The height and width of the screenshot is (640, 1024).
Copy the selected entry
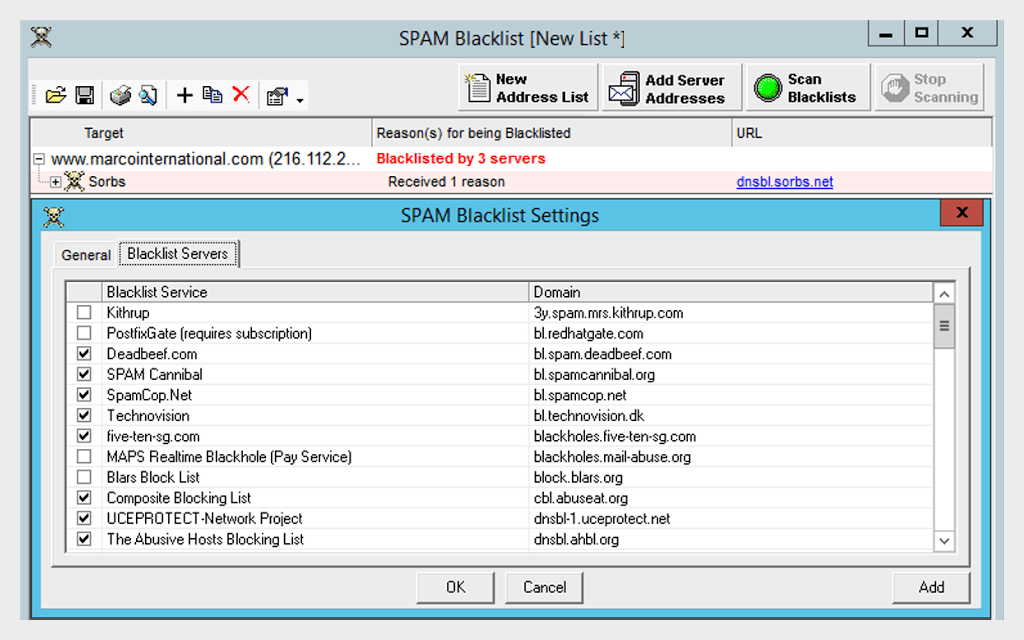(x=212, y=95)
